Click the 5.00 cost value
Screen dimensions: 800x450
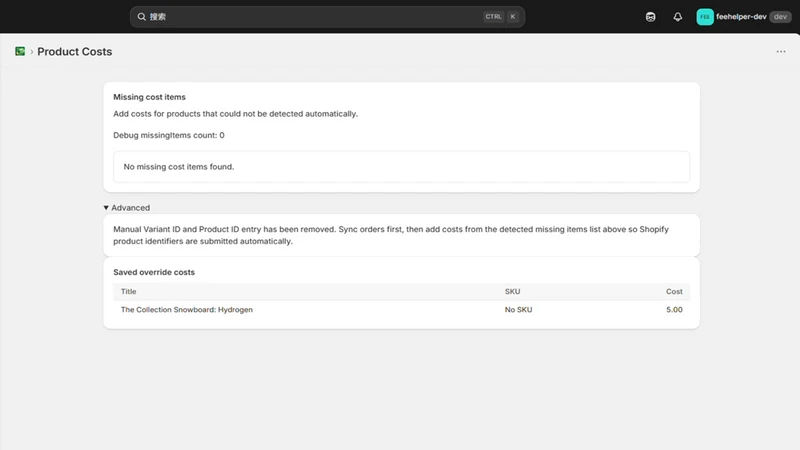click(674, 310)
